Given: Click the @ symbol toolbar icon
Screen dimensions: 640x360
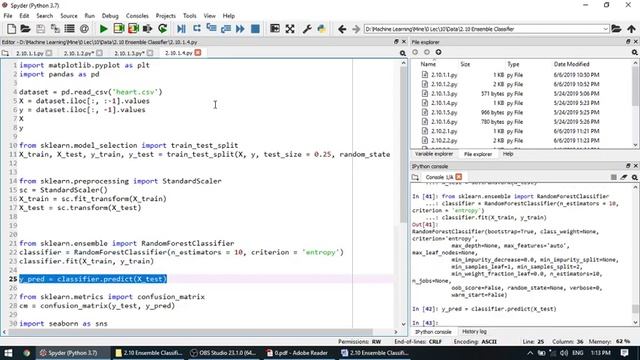Looking at the screenshot, I should pyautogui.click(x=84, y=29).
